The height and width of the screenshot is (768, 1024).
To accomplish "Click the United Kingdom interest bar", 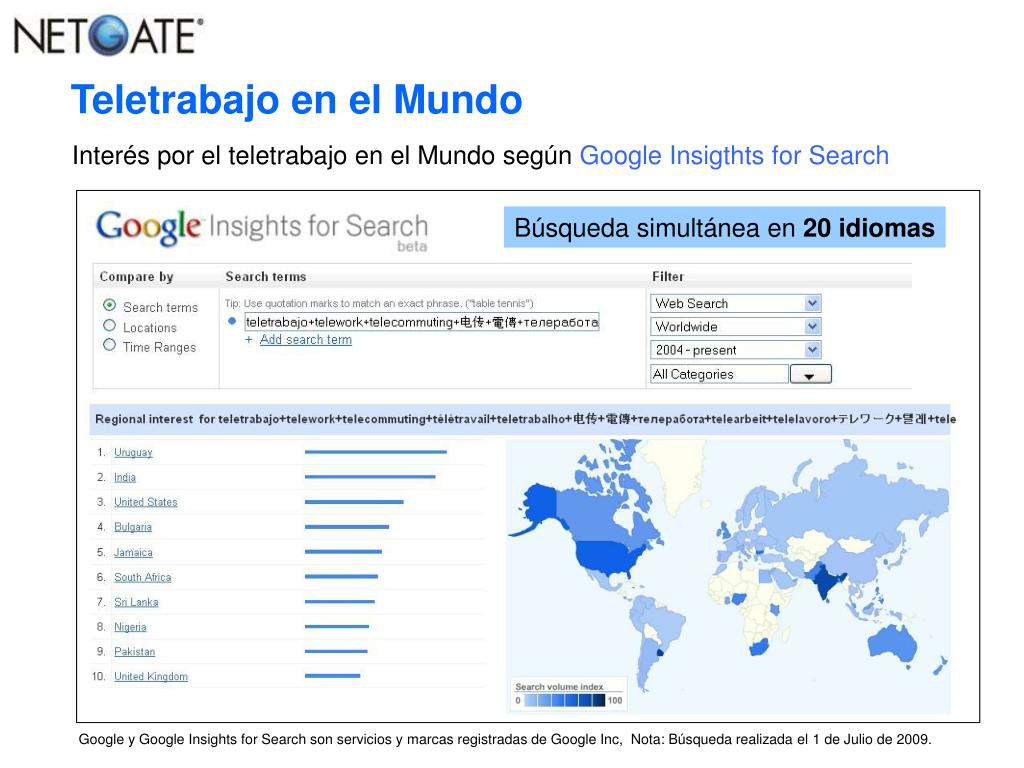I will coord(332,676).
